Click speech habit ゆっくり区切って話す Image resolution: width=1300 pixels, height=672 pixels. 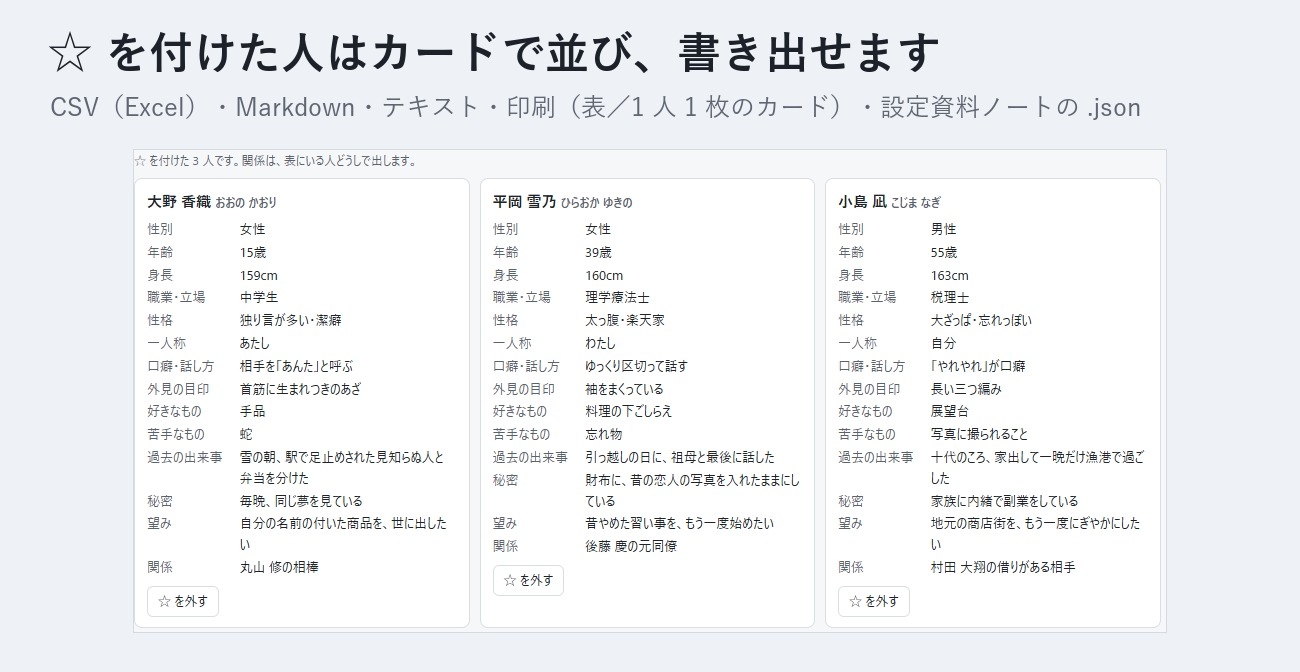pos(636,366)
